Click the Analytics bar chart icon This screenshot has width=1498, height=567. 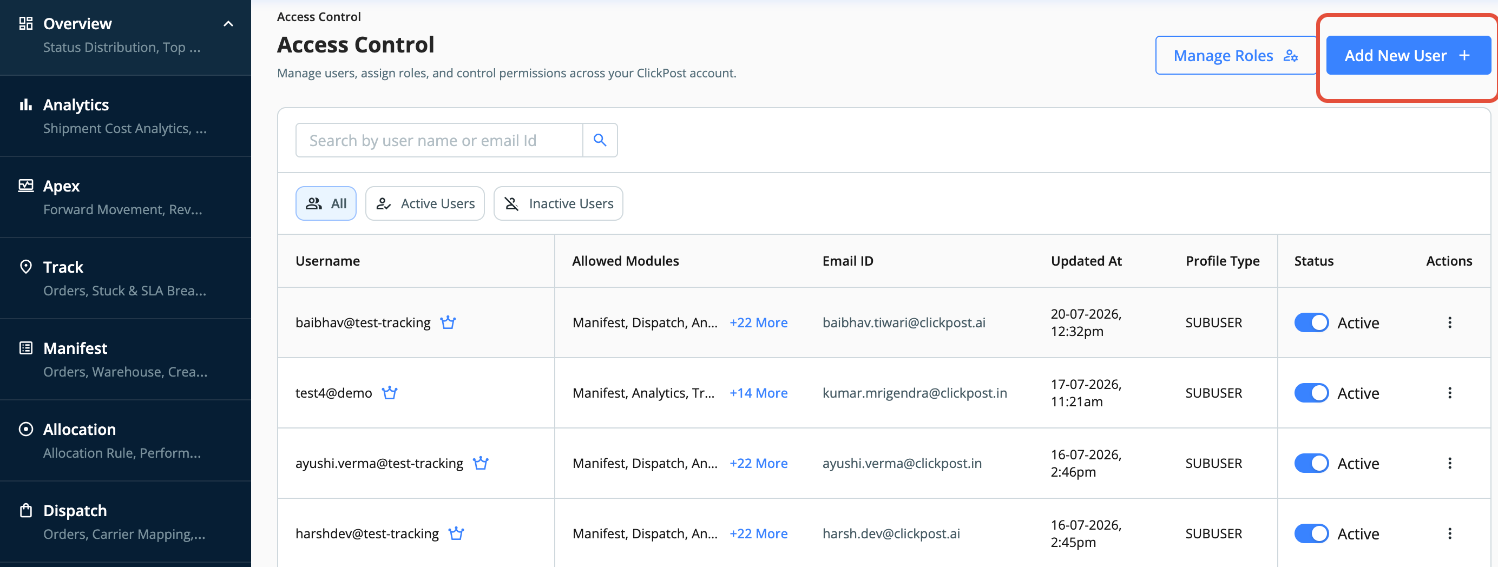[x=26, y=104]
